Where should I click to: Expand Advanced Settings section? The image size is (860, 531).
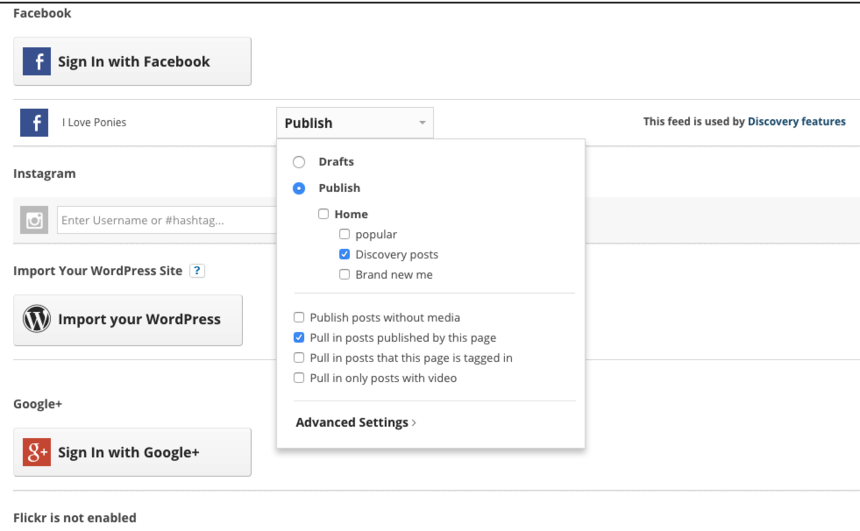click(355, 423)
